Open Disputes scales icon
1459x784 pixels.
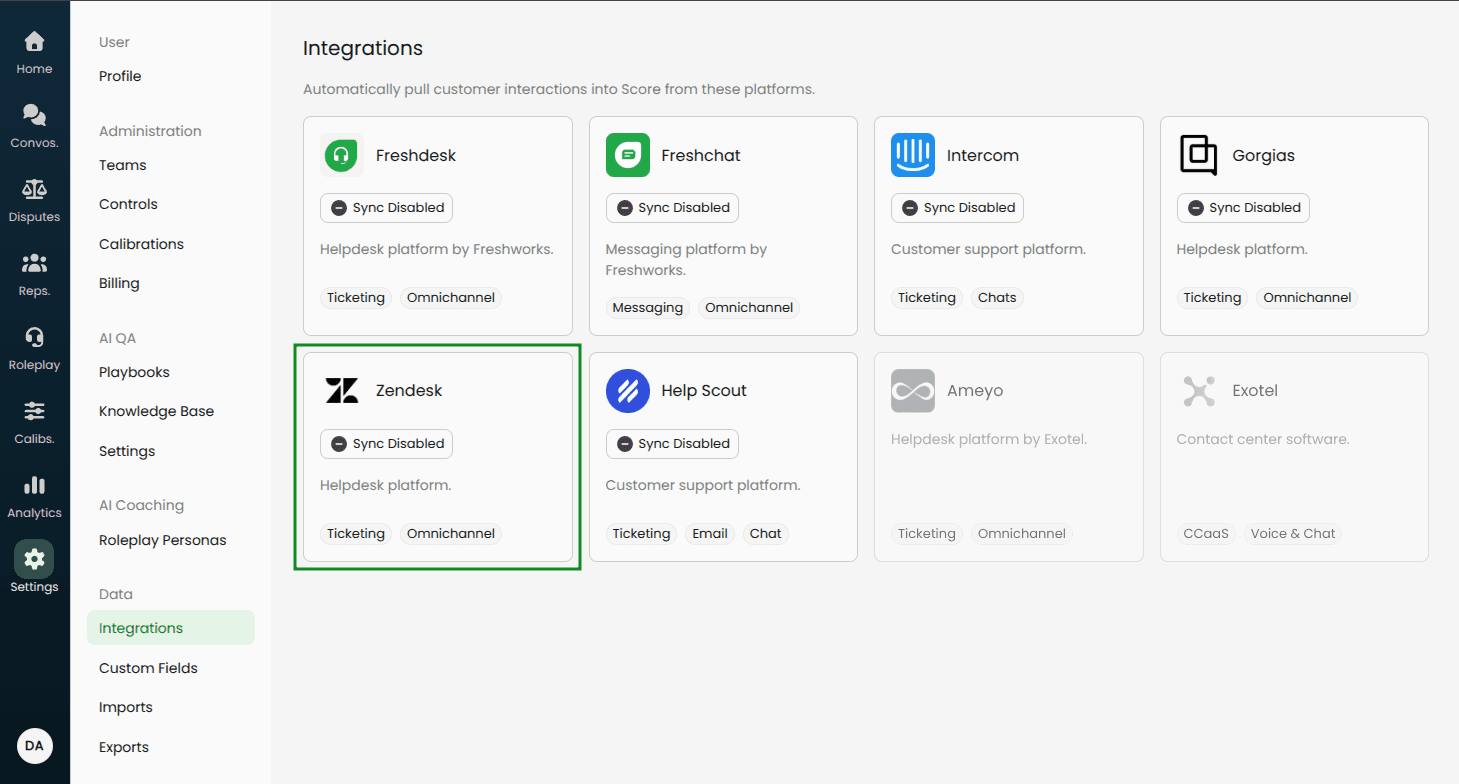coord(34,190)
